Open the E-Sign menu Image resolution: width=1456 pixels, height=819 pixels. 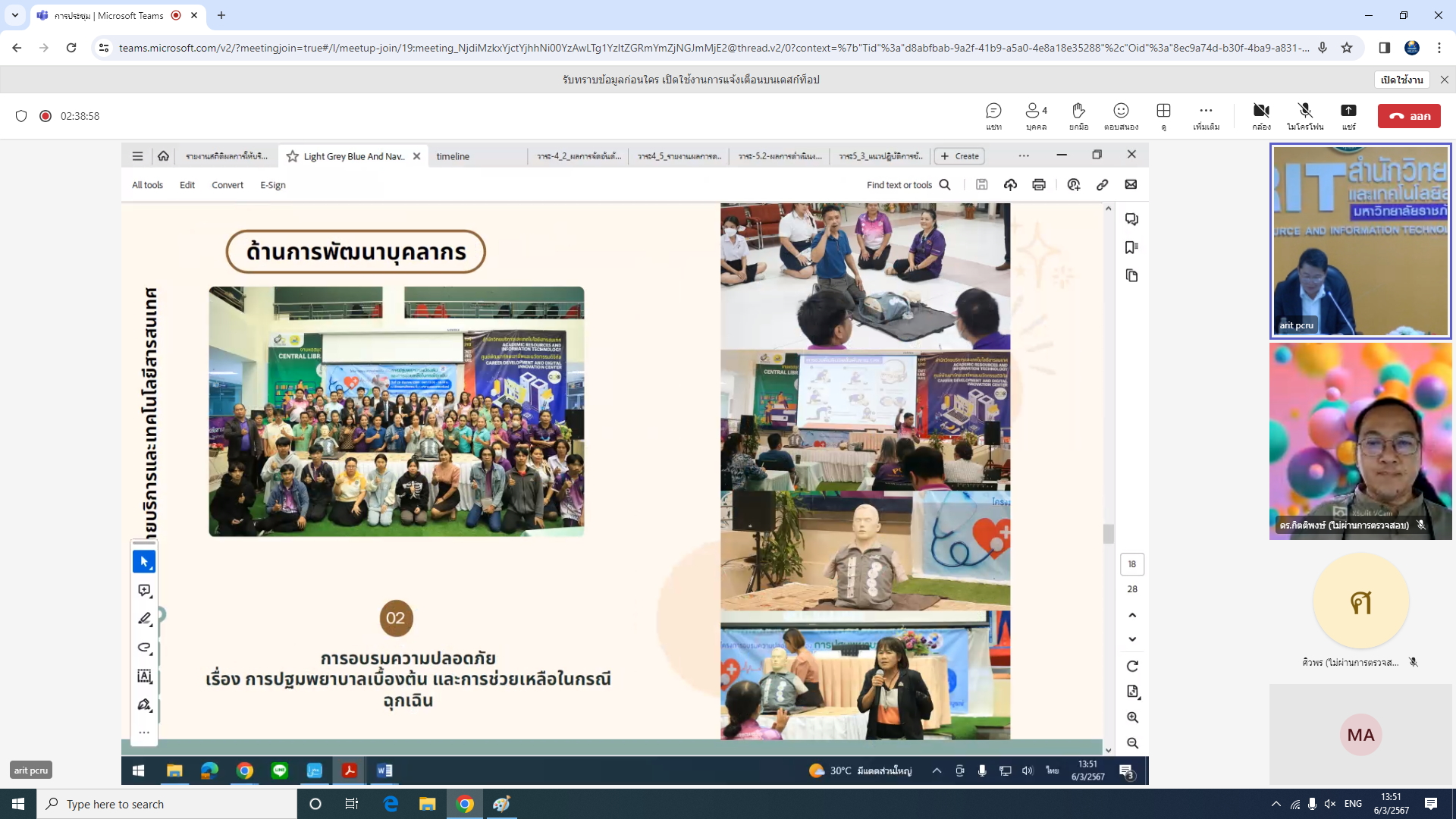273,185
